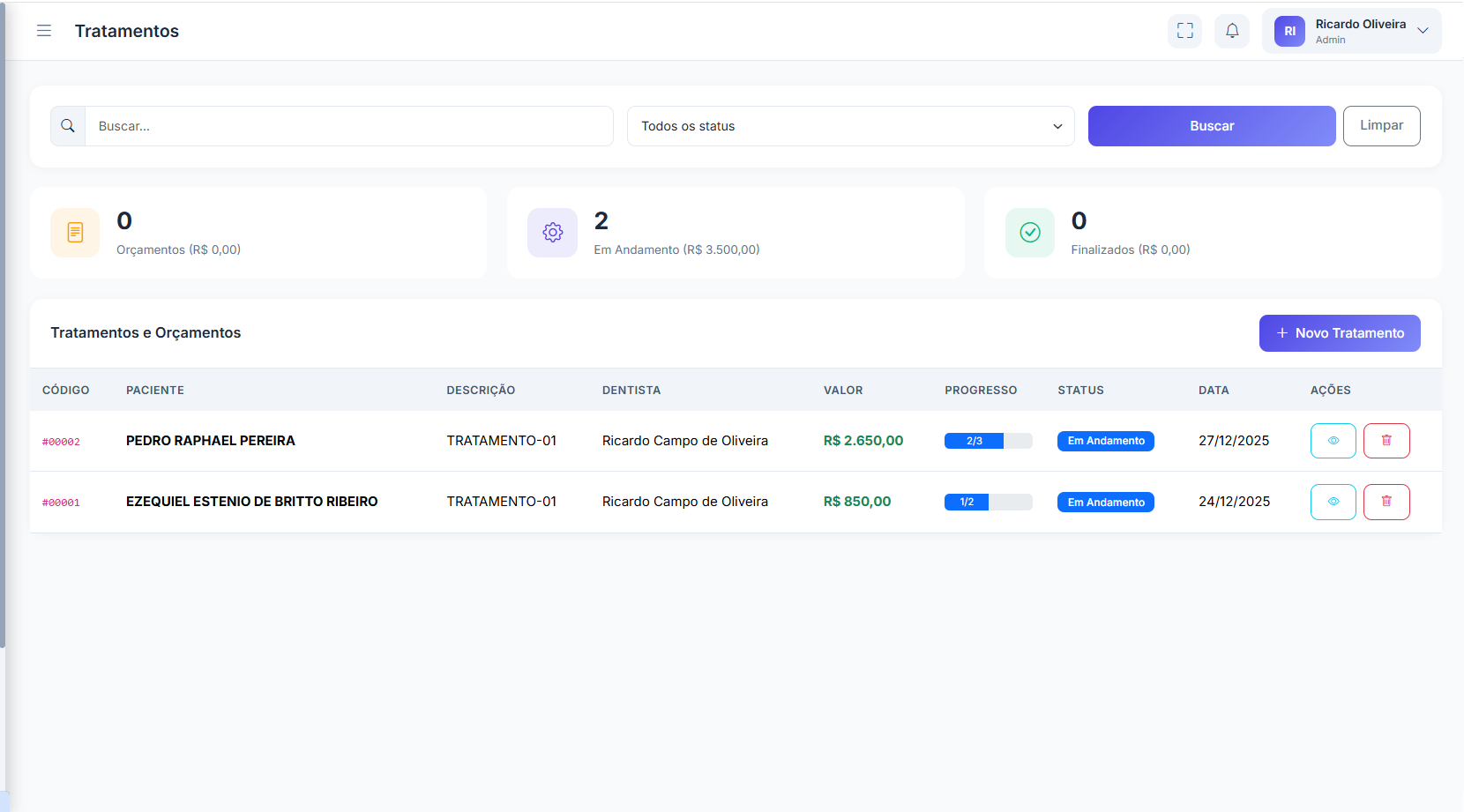1464x812 pixels.
Task: Delete Ezequiel Estenio's treatment
Action: (x=1386, y=502)
